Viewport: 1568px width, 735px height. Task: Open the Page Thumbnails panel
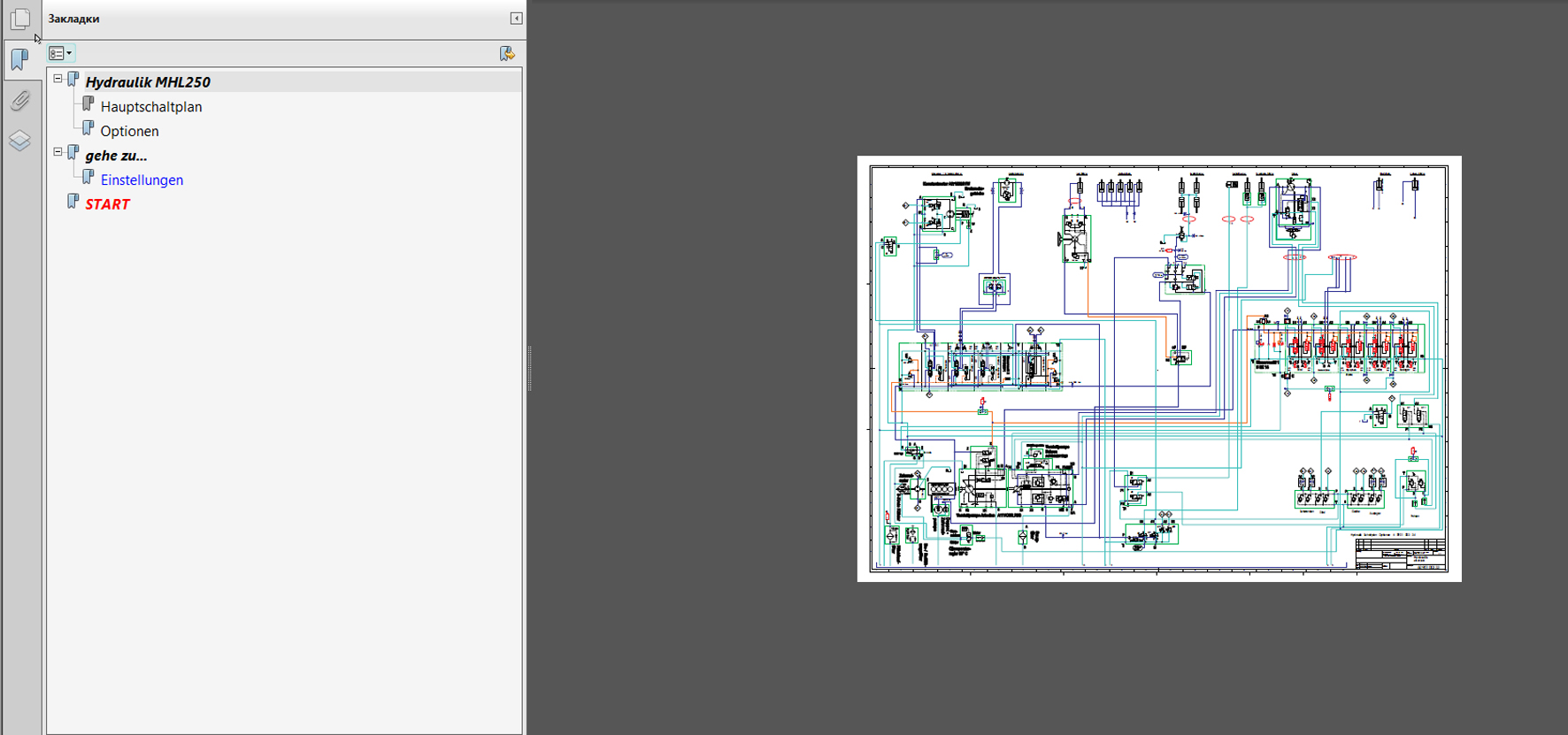point(20,19)
